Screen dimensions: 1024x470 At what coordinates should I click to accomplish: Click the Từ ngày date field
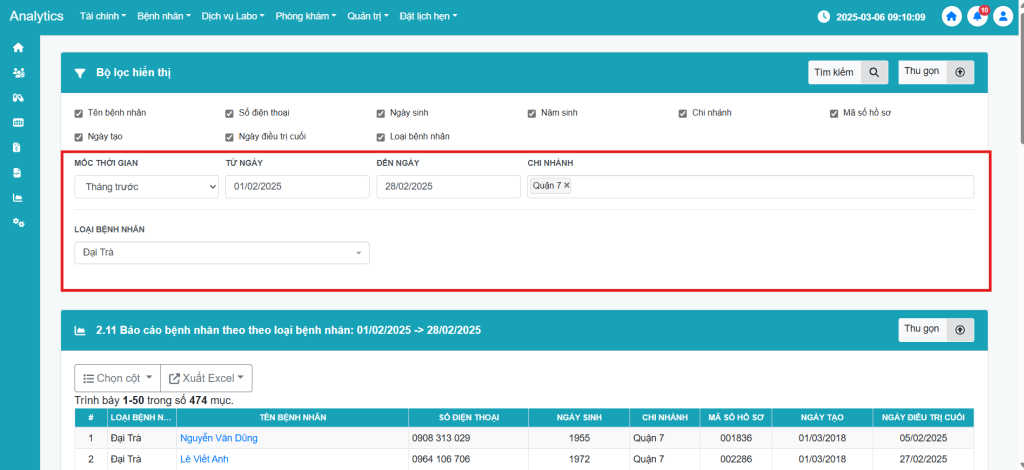pyautogui.click(x=296, y=187)
